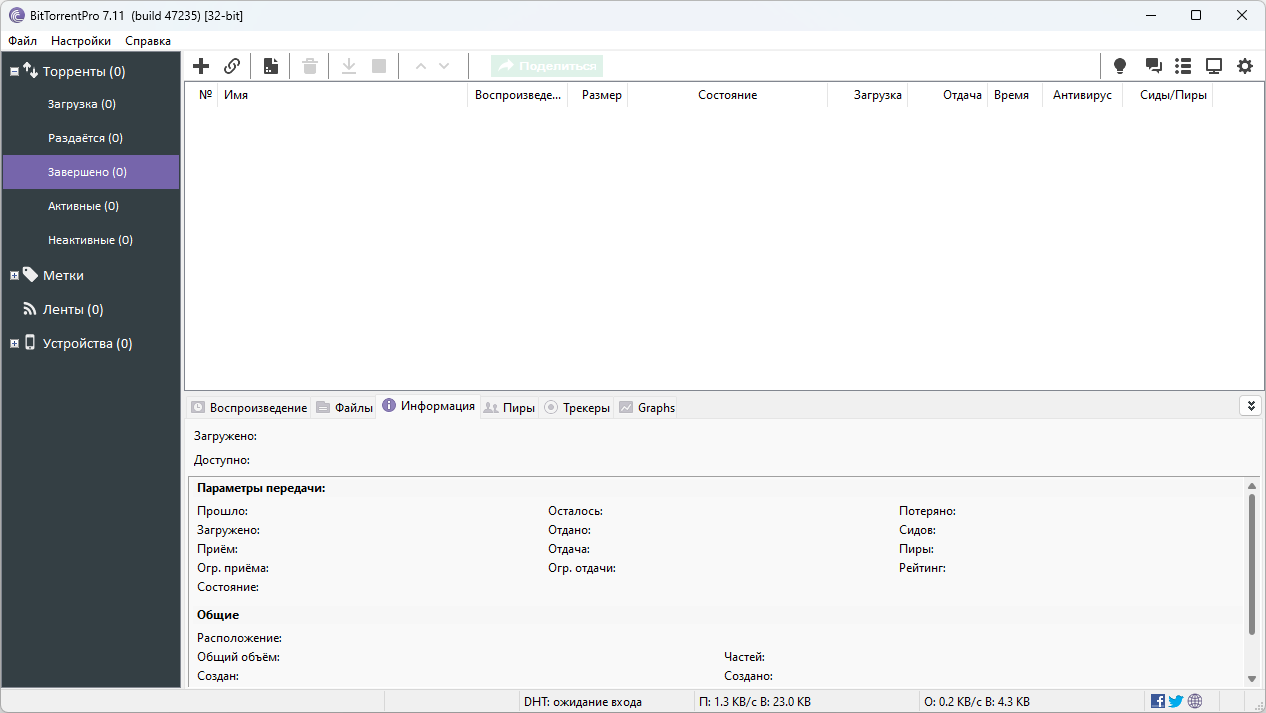
Task: Toggle the list view icon in toolbar
Action: click(1183, 66)
